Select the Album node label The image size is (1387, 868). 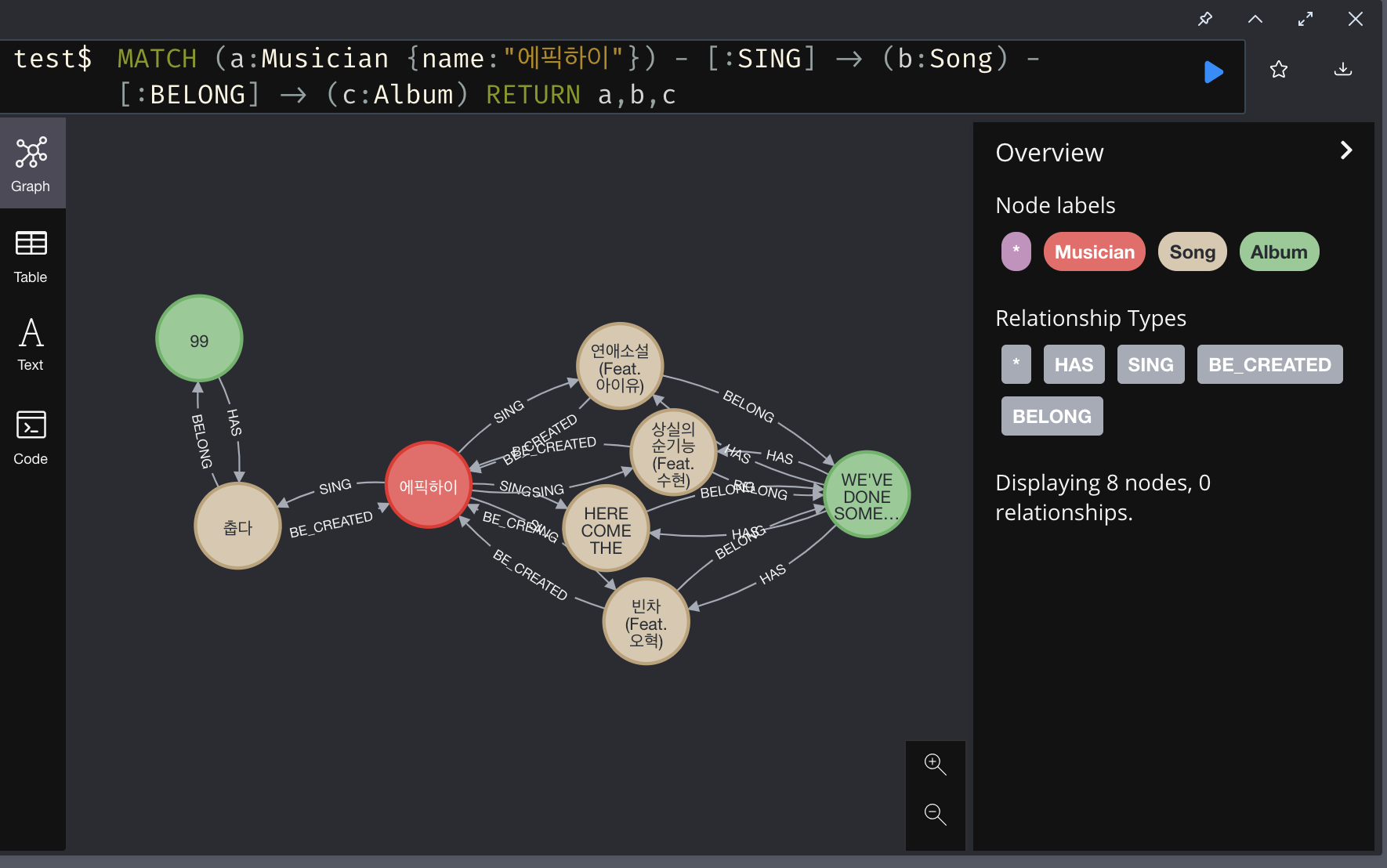point(1280,251)
